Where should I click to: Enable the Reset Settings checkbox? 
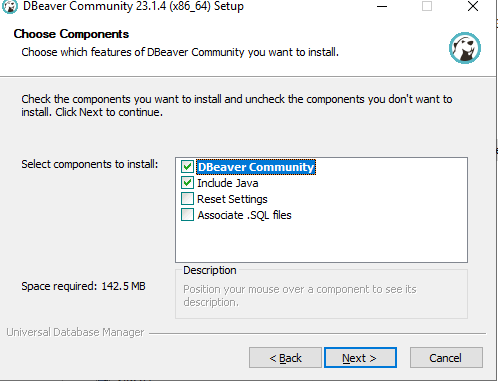(187, 199)
